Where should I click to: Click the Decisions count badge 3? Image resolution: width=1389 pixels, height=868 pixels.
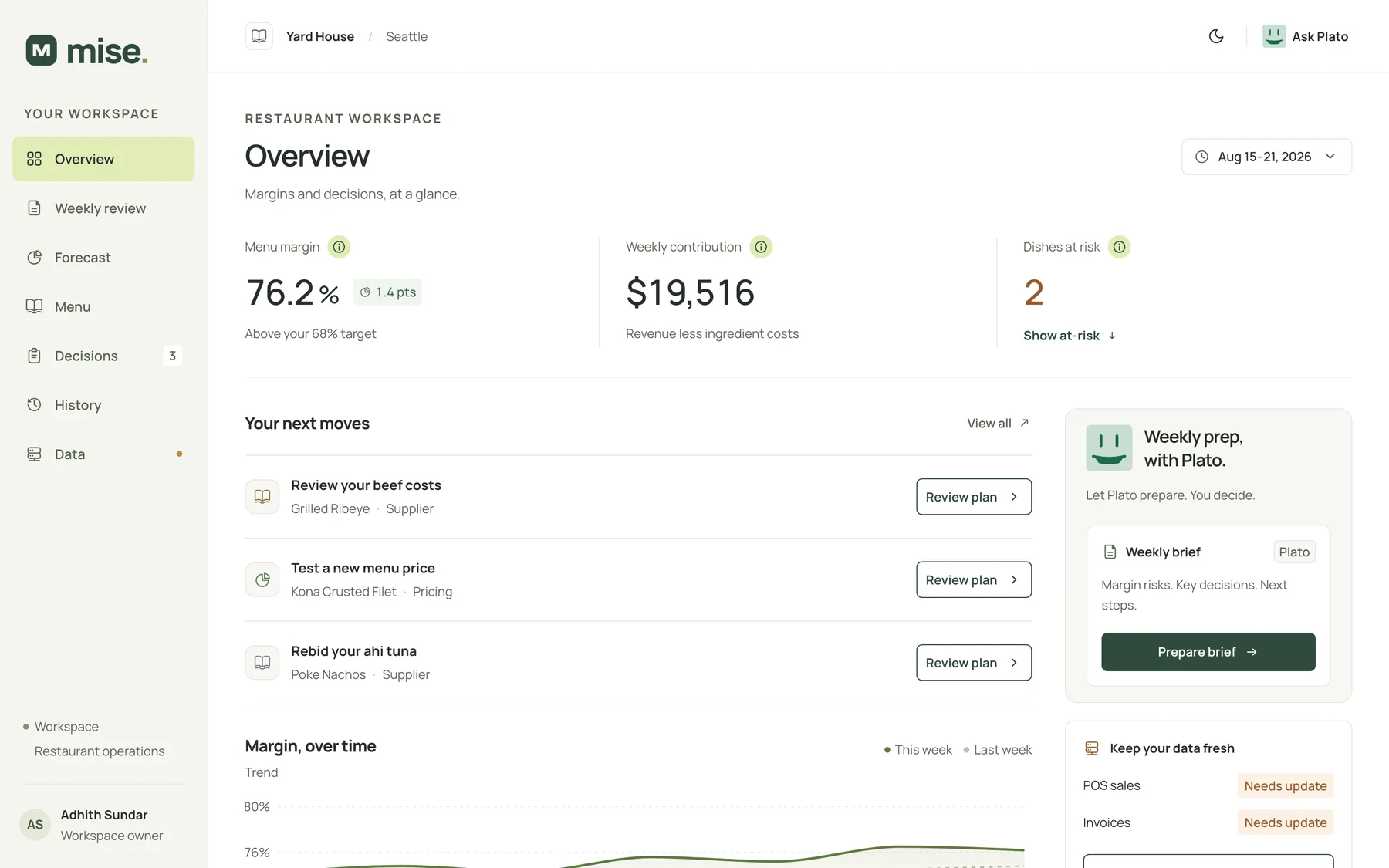pyautogui.click(x=172, y=356)
